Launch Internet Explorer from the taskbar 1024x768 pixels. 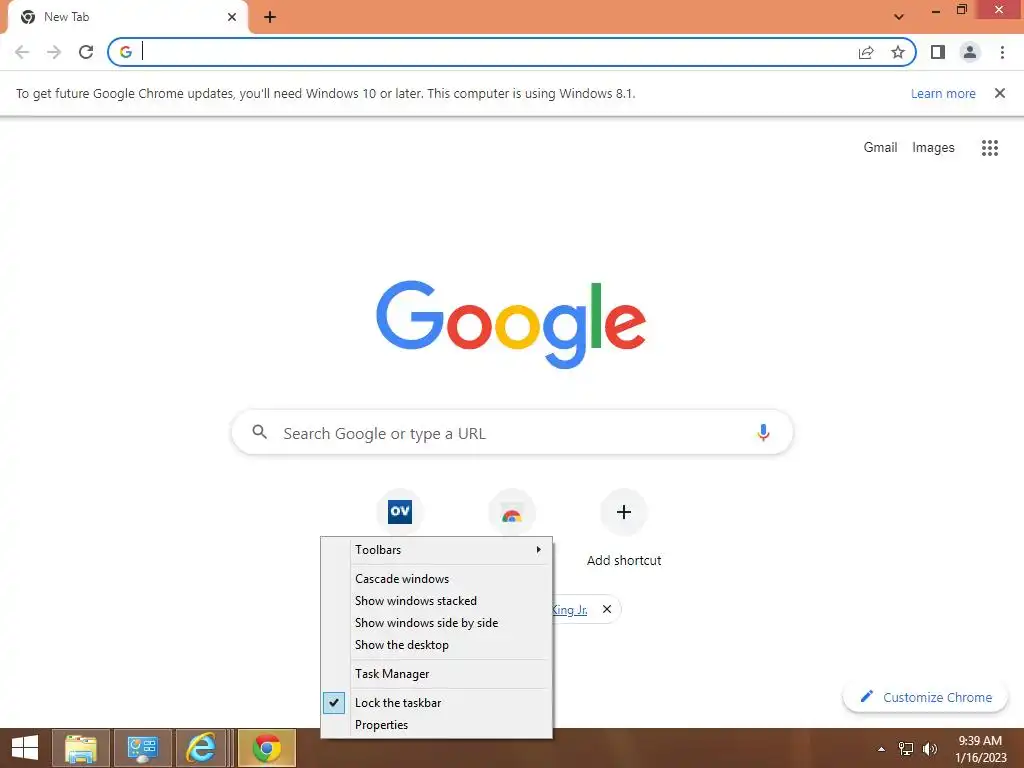[201, 748]
